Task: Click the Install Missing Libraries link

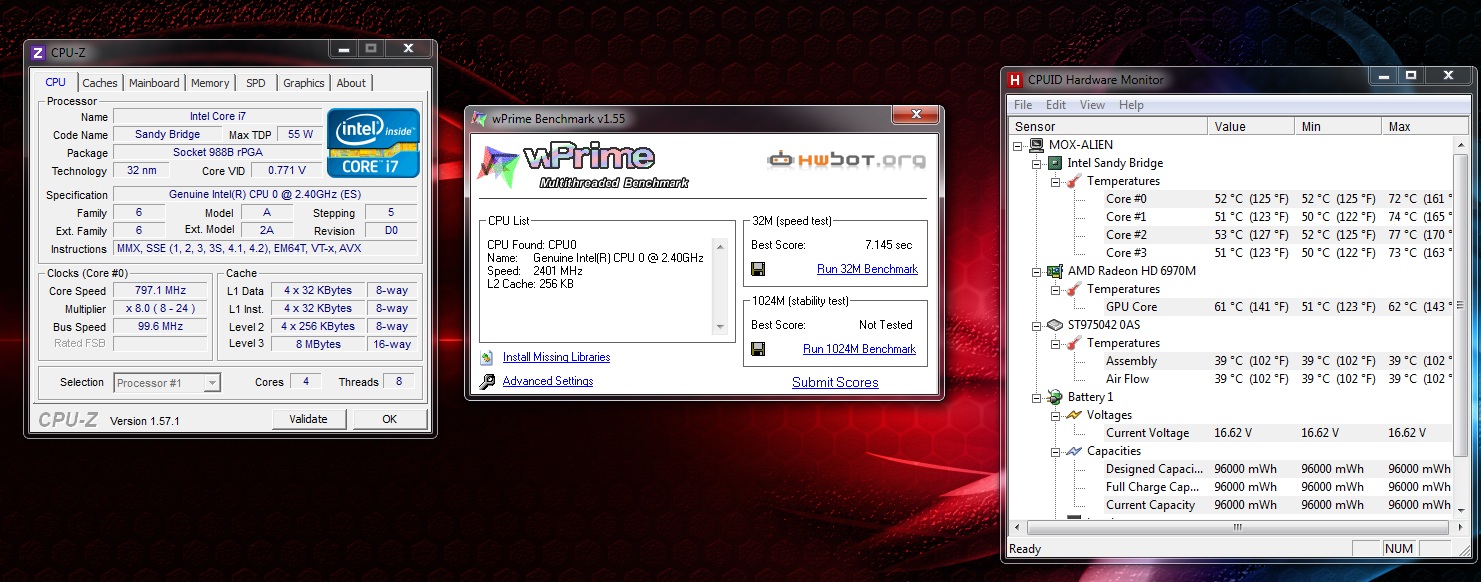Action: point(556,357)
